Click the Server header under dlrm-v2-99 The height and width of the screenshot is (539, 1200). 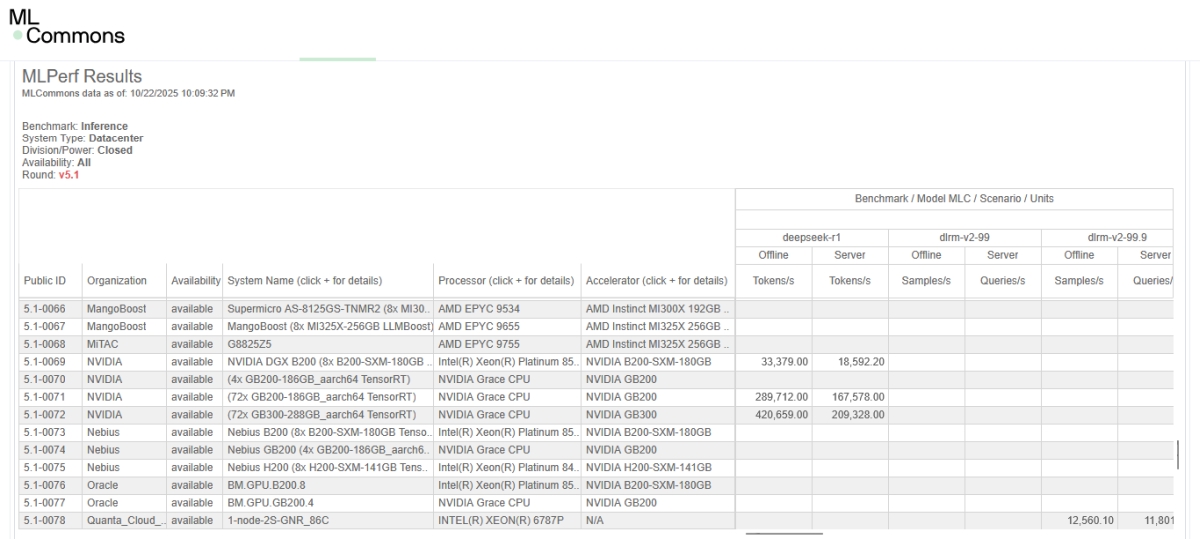pyautogui.click(x=1003, y=256)
